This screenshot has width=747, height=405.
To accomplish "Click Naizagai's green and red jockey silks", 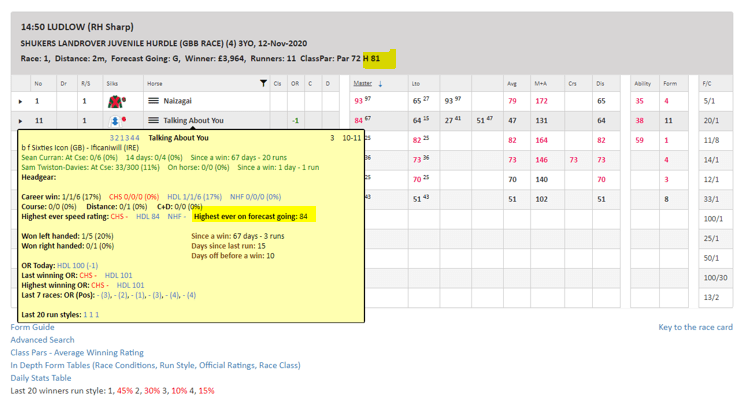I will pos(116,101).
